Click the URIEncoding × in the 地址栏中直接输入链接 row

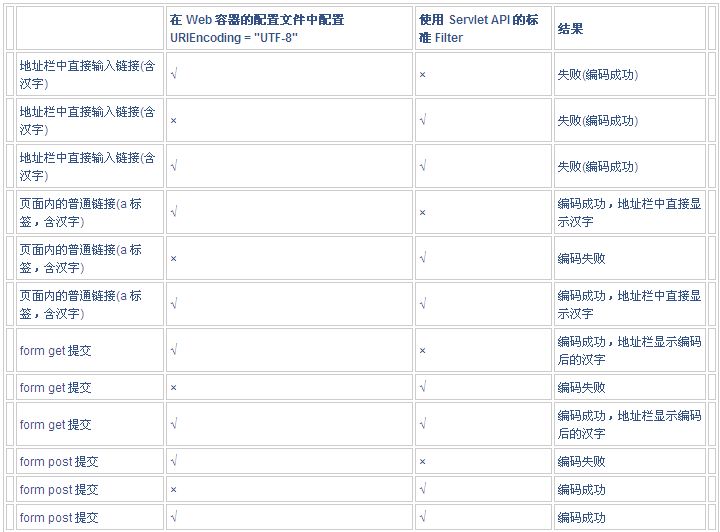pos(174,121)
